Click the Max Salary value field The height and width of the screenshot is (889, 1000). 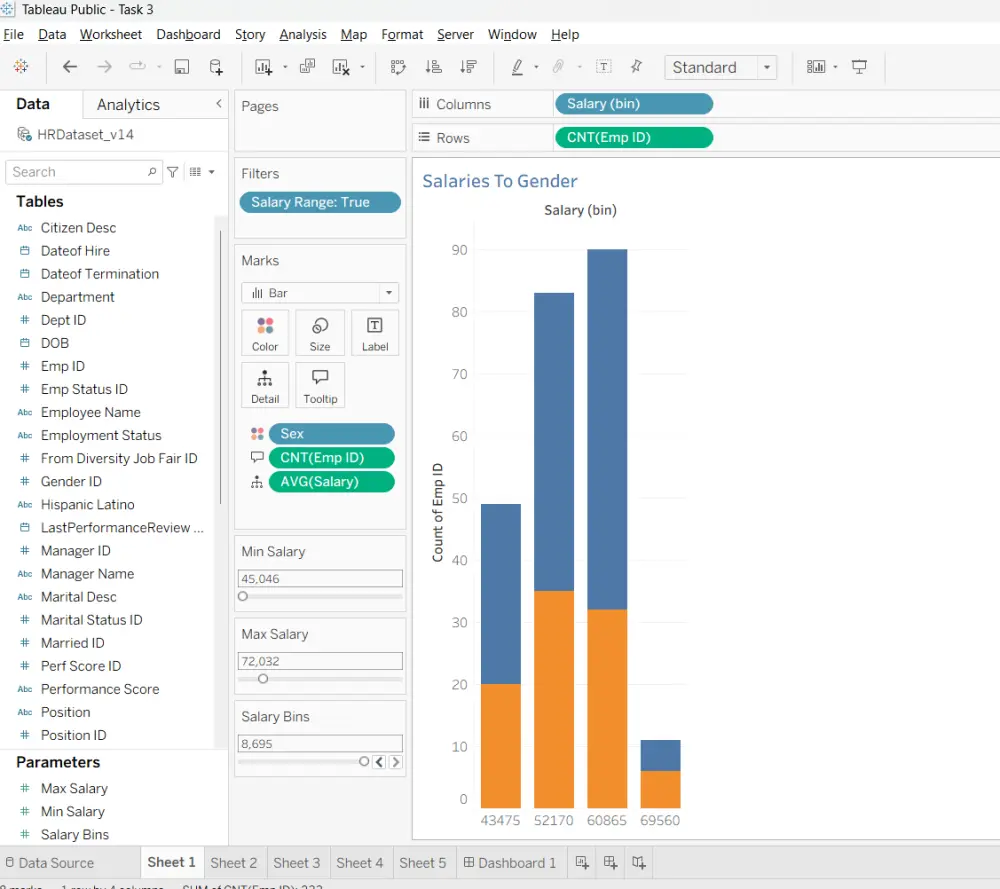coord(320,661)
